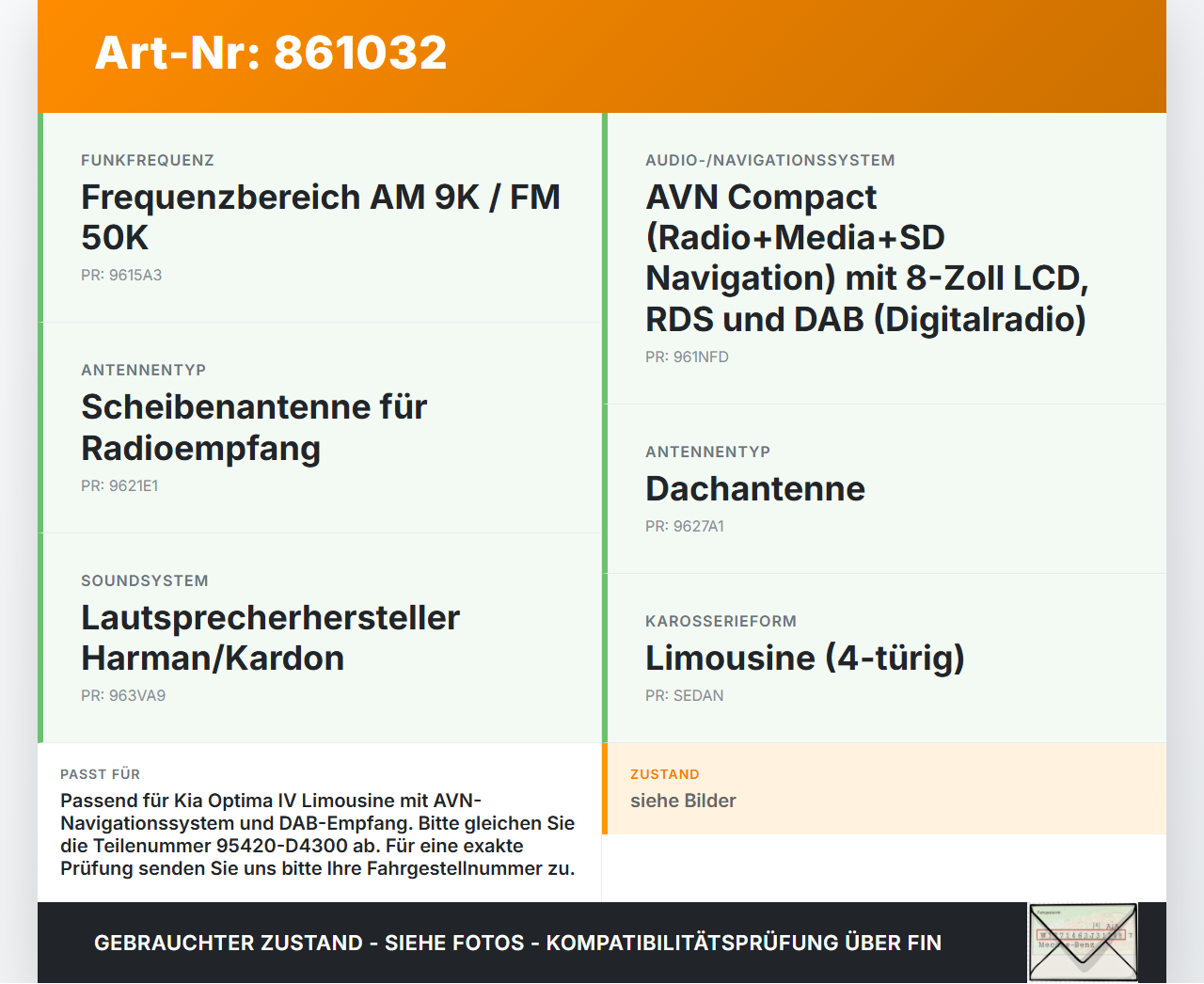Viewport: 1204px width, 984px height.
Task: Click the PR: 9615A3 code
Action: 121,275
